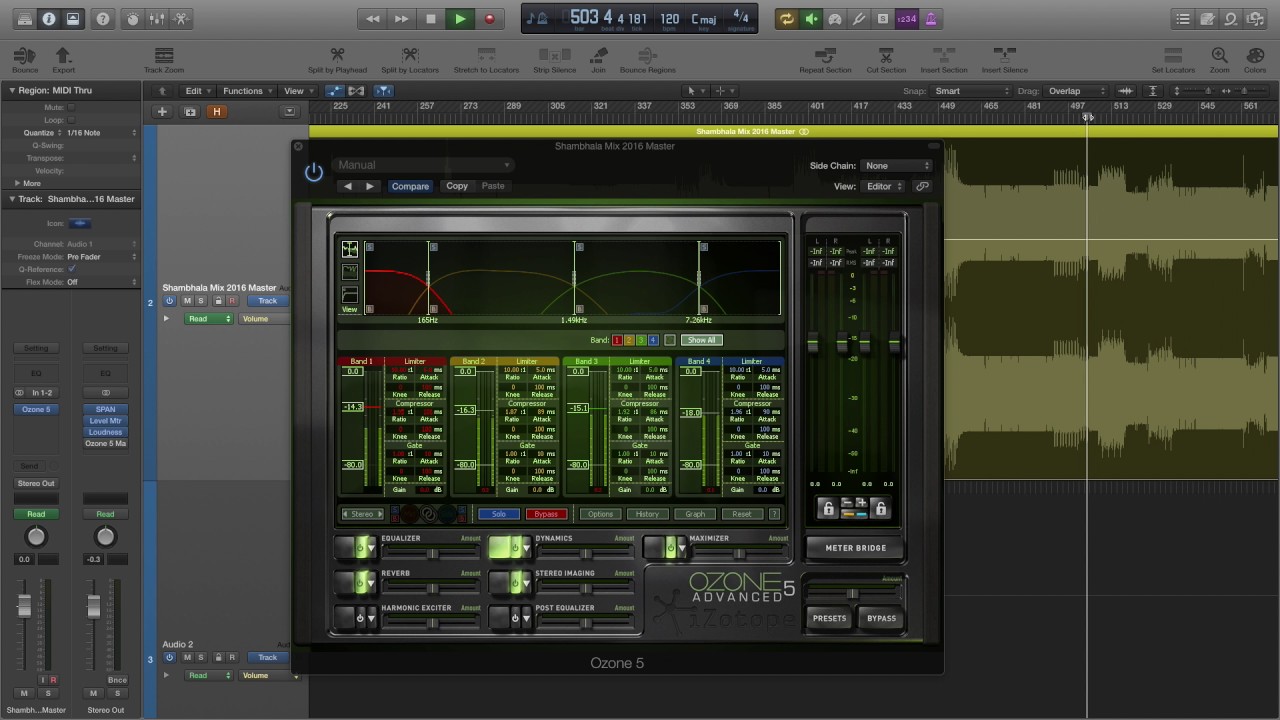Toggle Count-in 1234 button
1280x720 pixels.
pos(907,19)
